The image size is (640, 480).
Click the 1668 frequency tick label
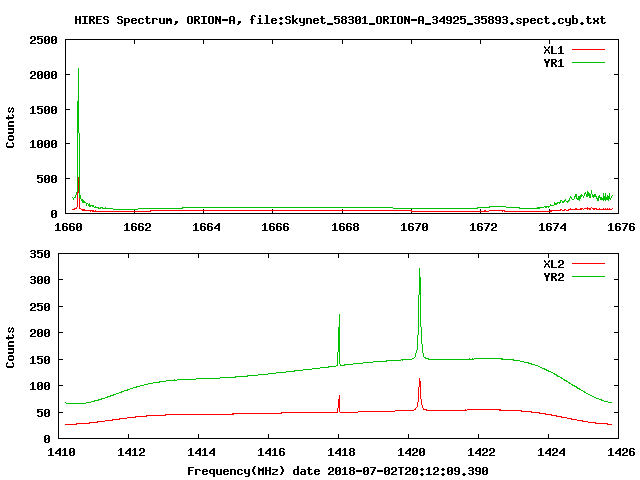[x=345, y=227]
